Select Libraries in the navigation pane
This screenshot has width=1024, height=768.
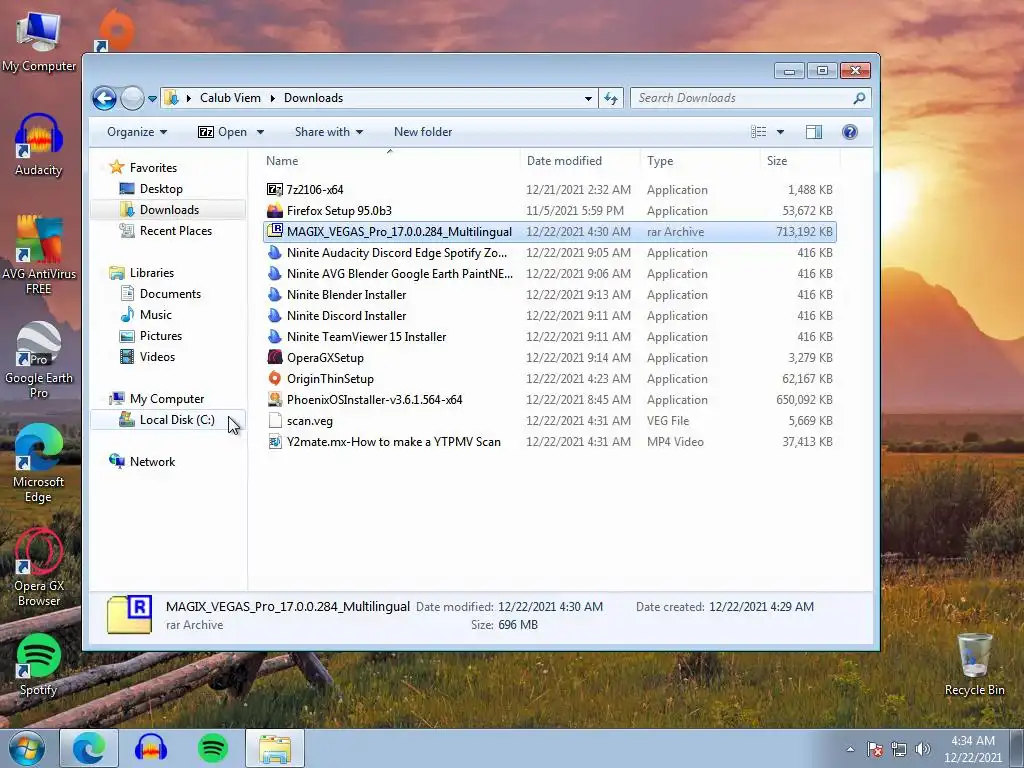tap(152, 273)
